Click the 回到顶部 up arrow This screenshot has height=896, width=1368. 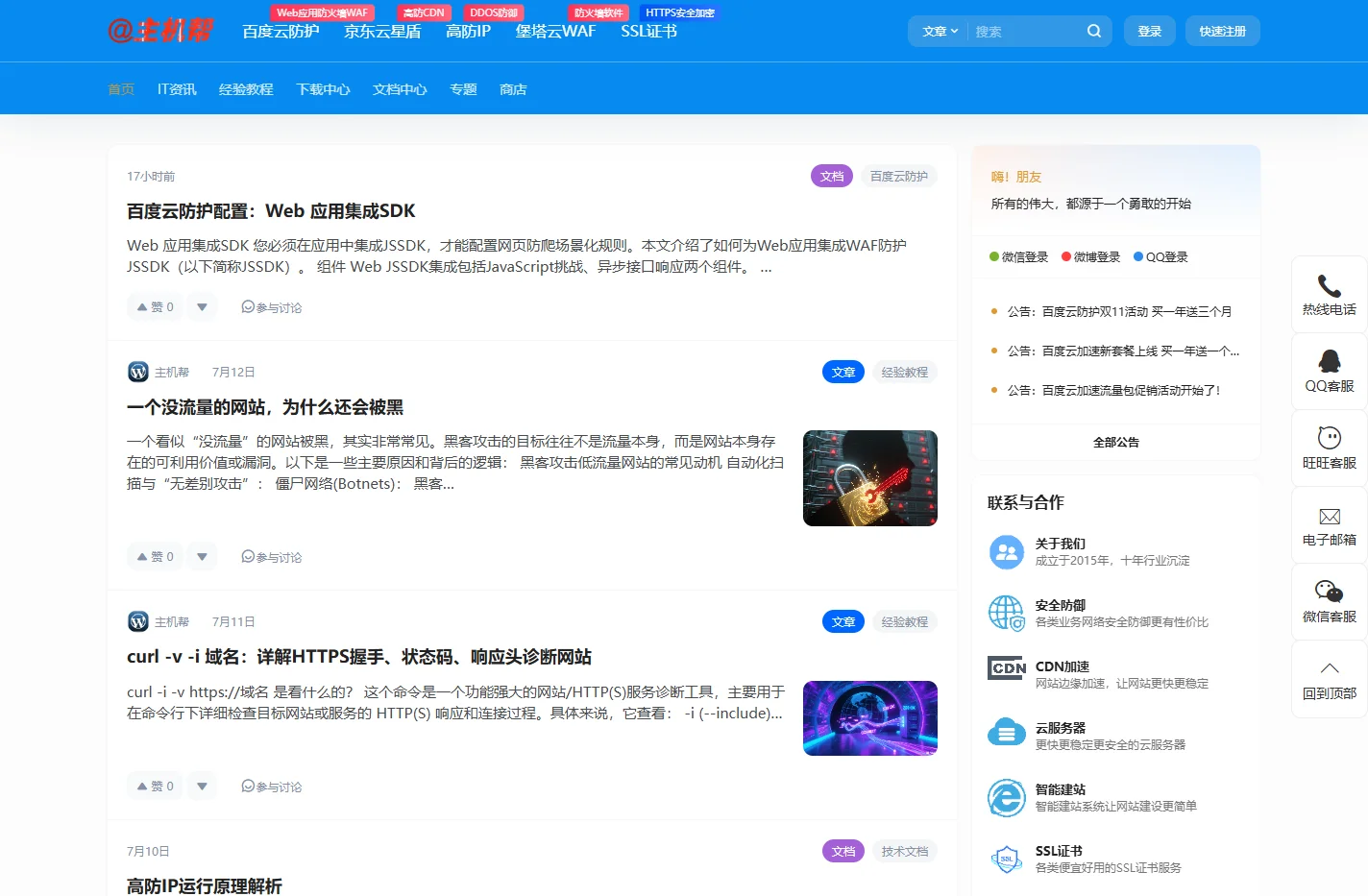[x=1330, y=668]
